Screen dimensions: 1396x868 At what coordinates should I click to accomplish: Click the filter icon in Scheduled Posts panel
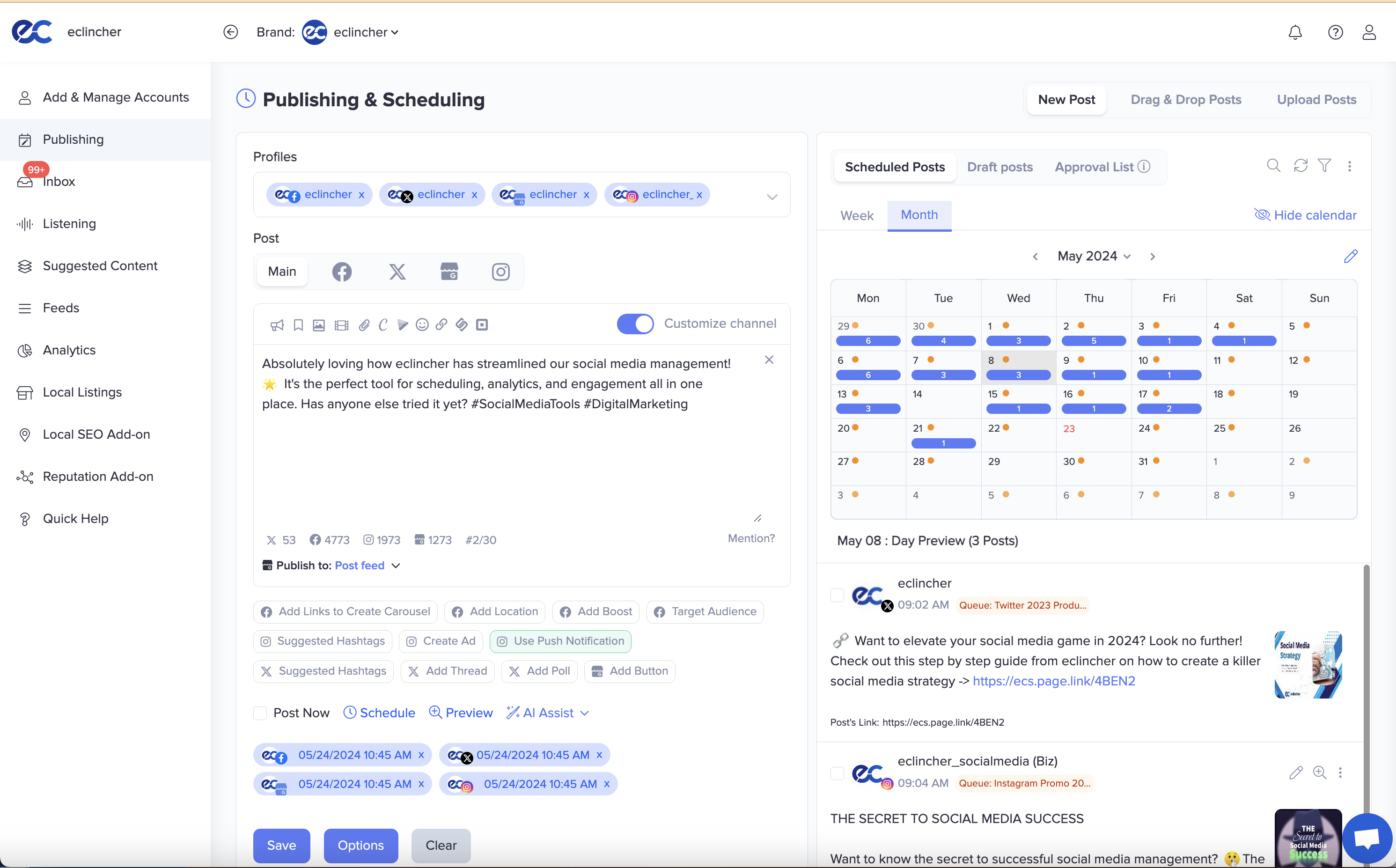tap(1325, 167)
